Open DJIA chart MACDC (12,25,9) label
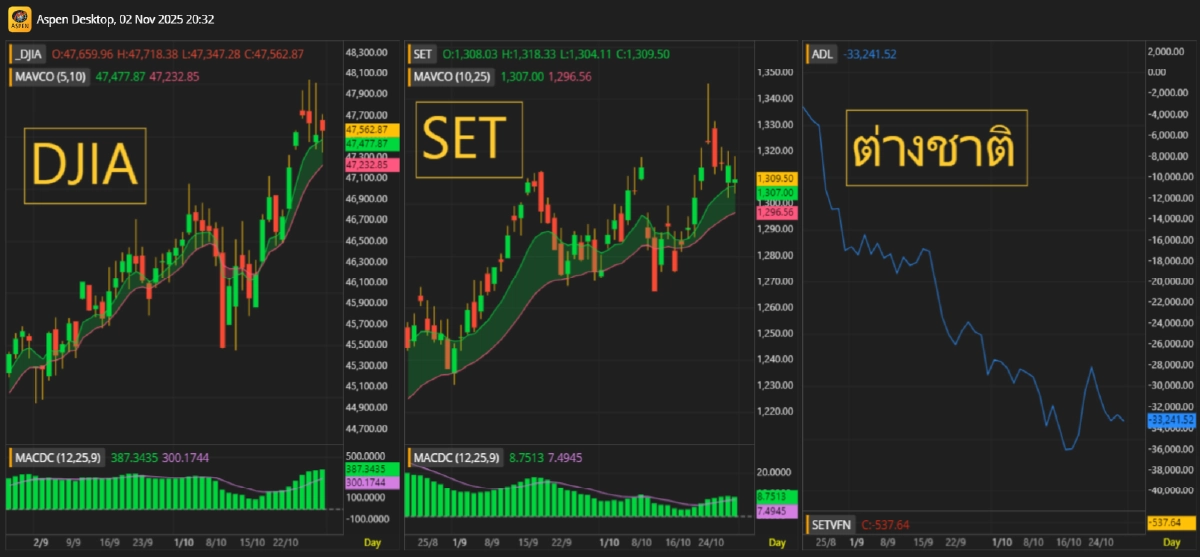The width and height of the screenshot is (1200, 557). point(57,458)
